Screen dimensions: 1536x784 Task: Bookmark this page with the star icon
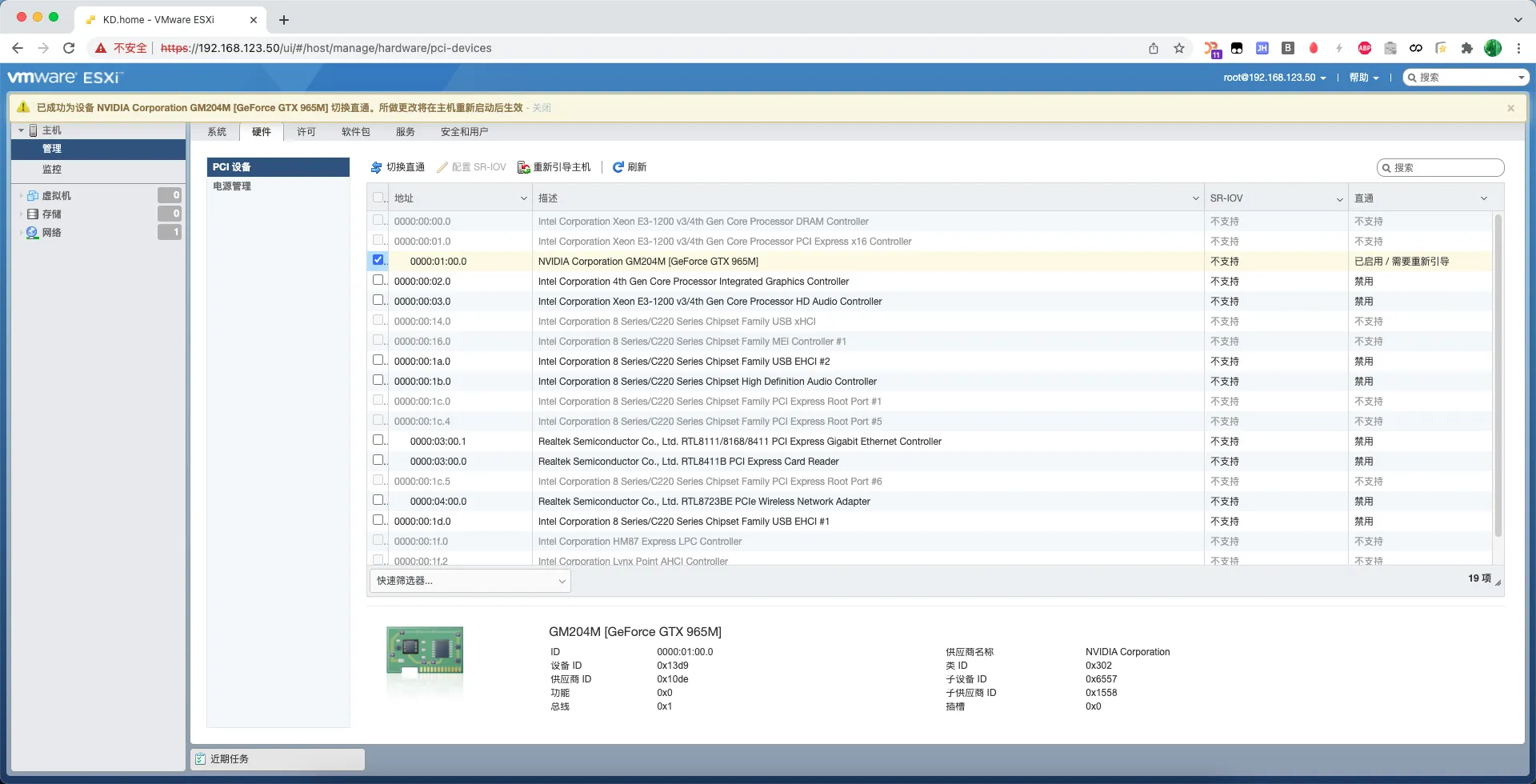coord(1179,48)
